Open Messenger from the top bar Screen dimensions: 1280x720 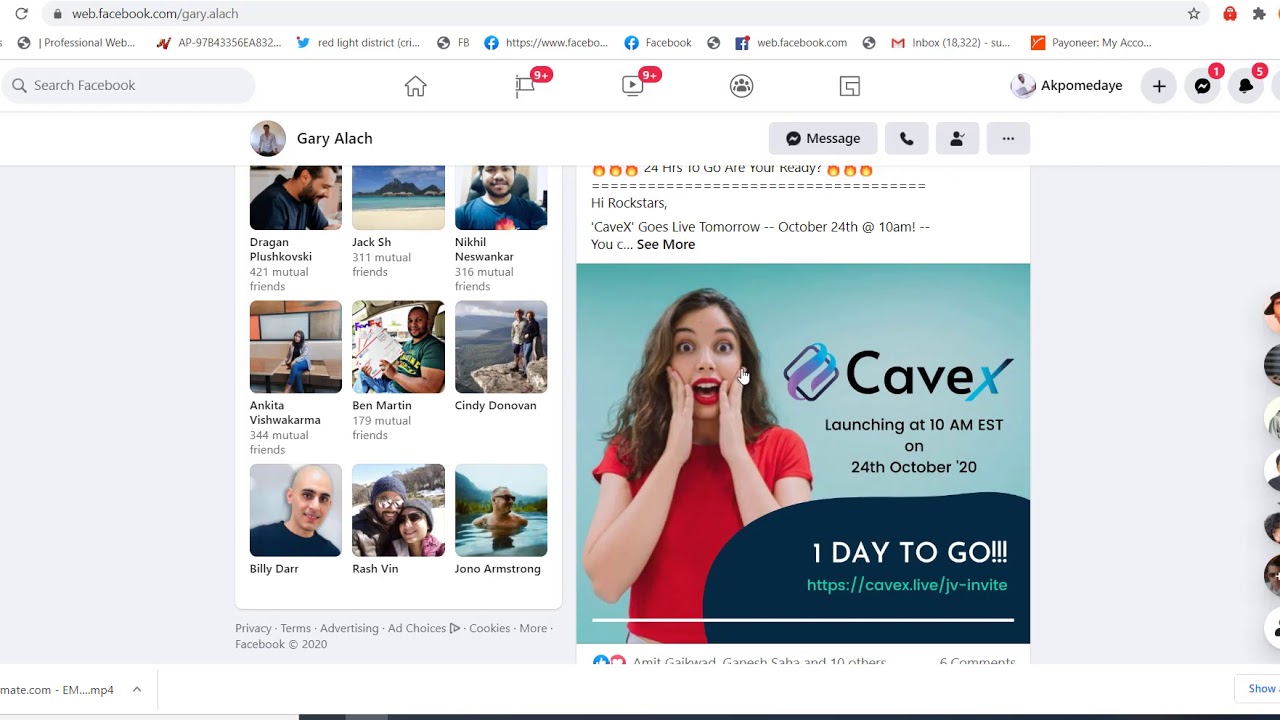click(1203, 86)
